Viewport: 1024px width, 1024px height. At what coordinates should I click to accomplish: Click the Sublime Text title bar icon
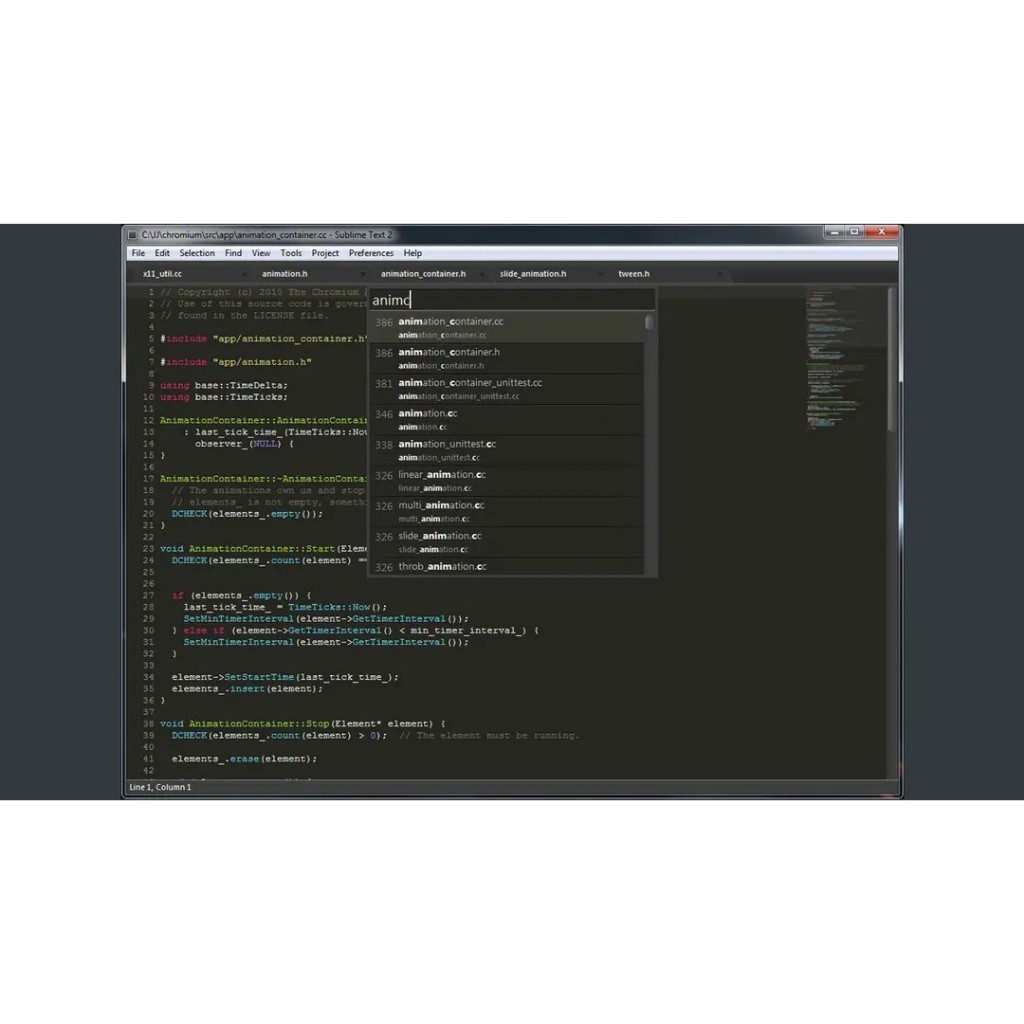(x=133, y=234)
